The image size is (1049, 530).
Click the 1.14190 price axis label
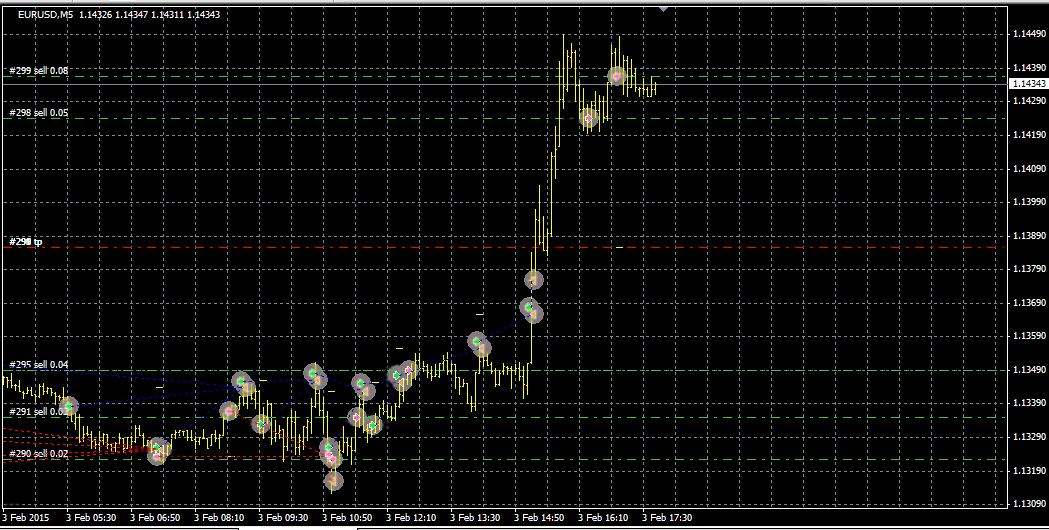pyautogui.click(x=1029, y=135)
